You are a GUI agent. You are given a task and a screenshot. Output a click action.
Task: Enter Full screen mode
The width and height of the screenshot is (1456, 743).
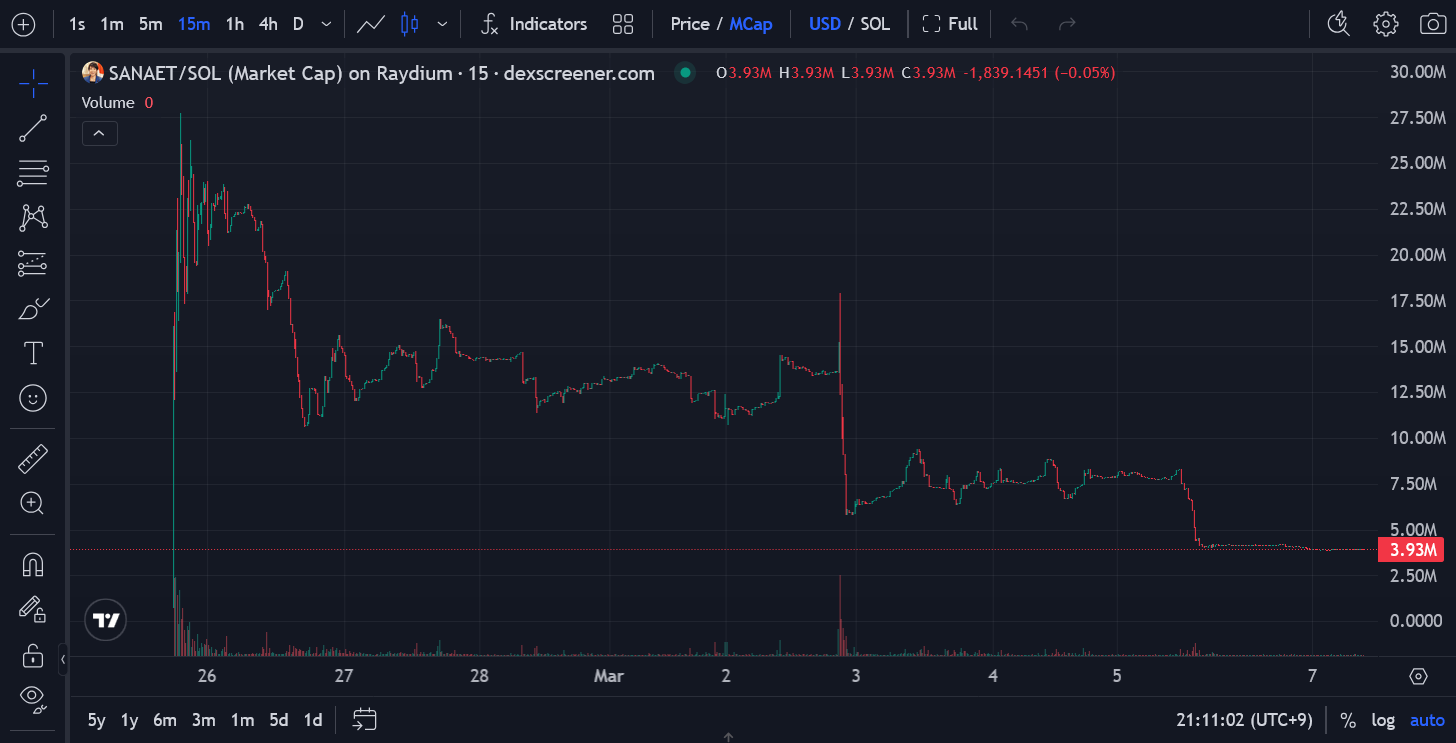click(x=949, y=24)
